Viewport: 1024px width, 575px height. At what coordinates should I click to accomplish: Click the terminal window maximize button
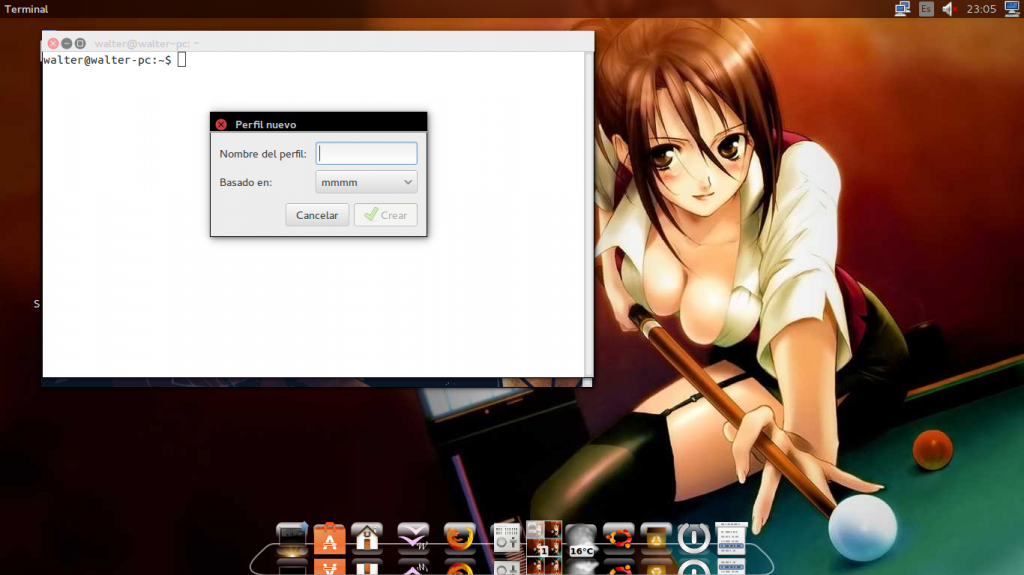pyautogui.click(x=80, y=43)
